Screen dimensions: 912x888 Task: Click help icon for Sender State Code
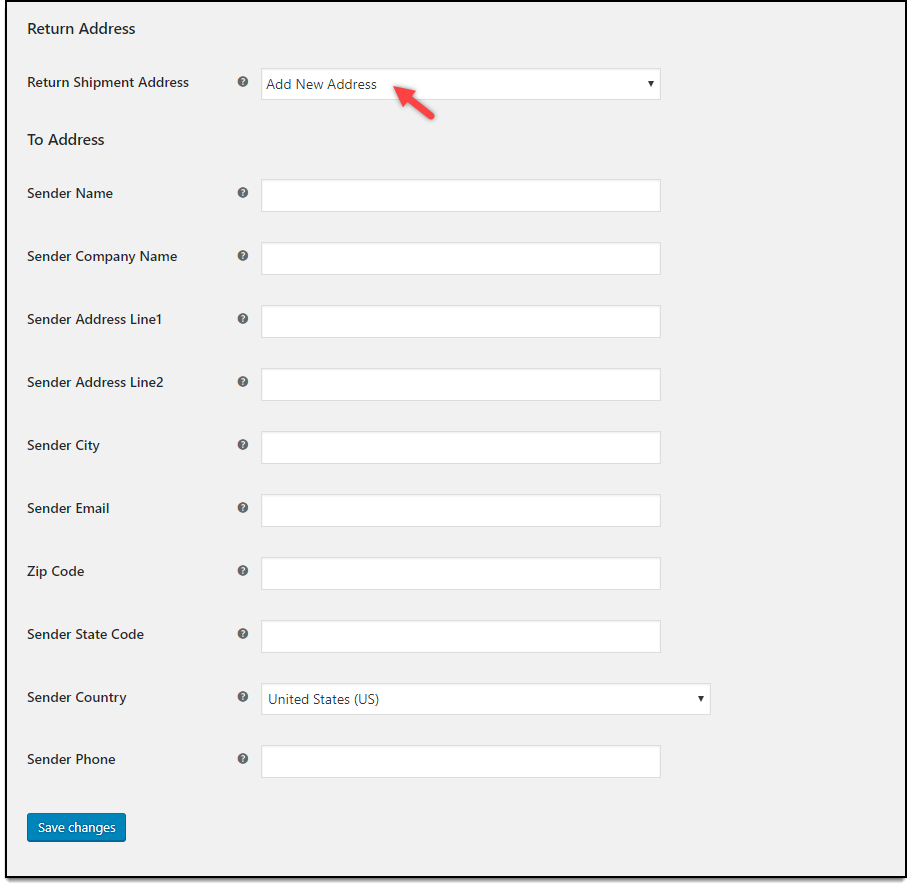[243, 634]
